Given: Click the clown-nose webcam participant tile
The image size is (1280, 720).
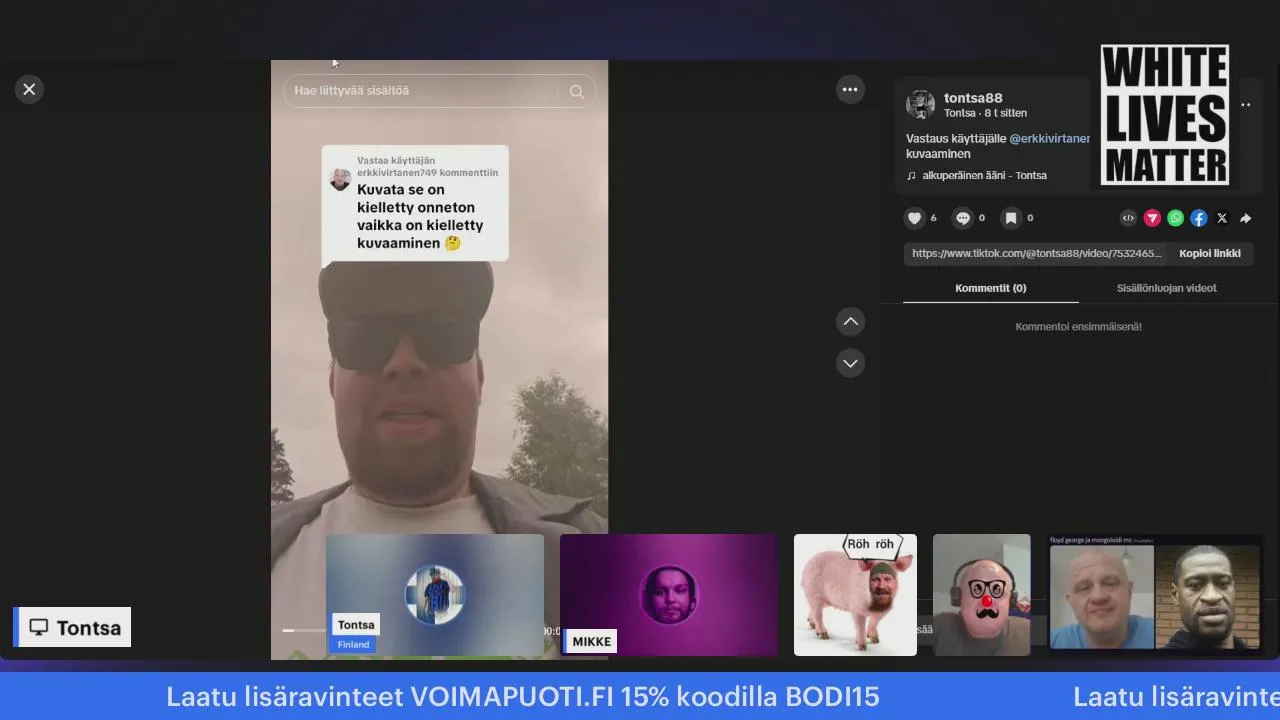Looking at the screenshot, I should [x=982, y=595].
